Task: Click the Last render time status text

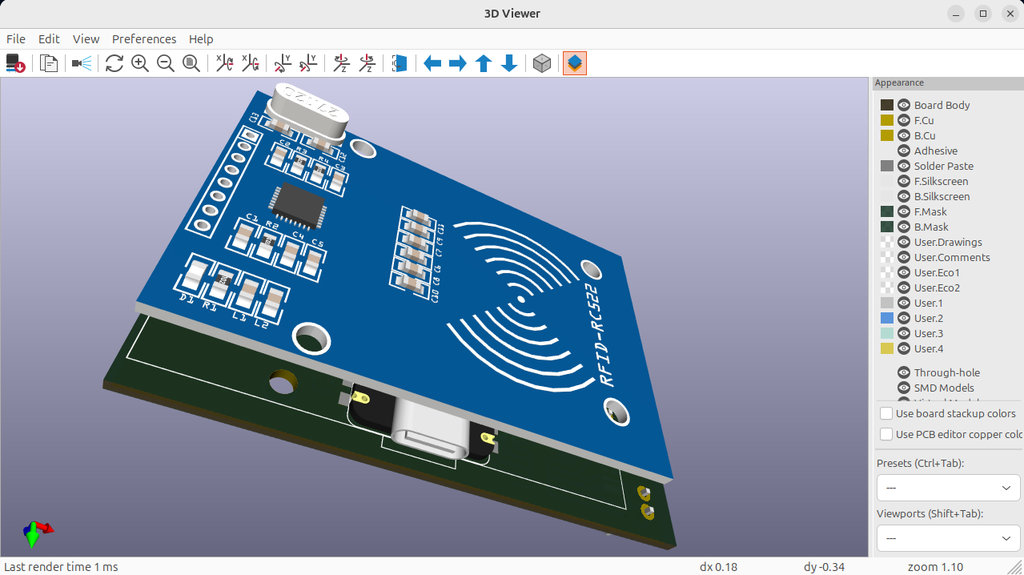Action: click(x=61, y=567)
